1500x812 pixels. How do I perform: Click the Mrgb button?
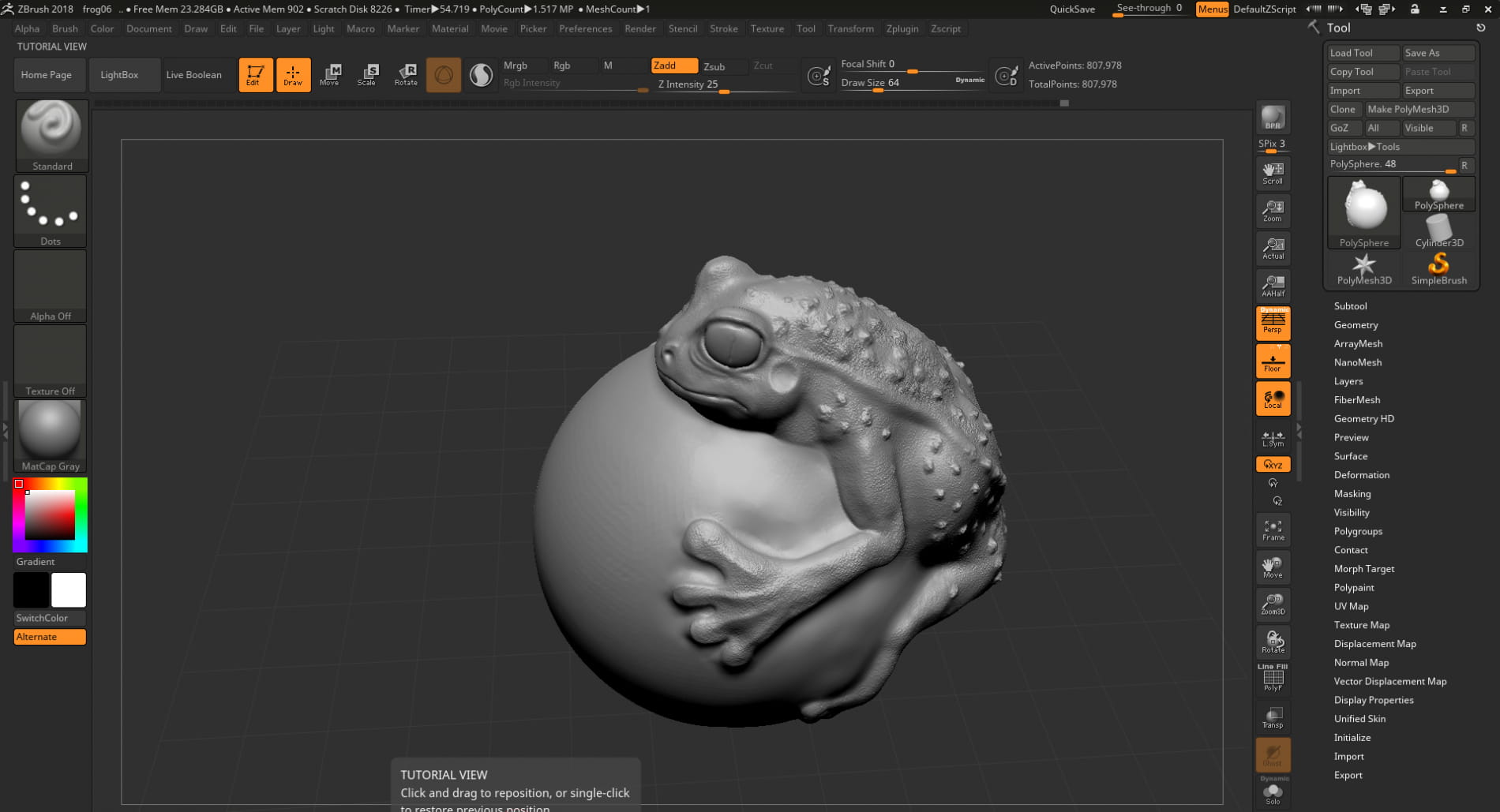point(525,65)
